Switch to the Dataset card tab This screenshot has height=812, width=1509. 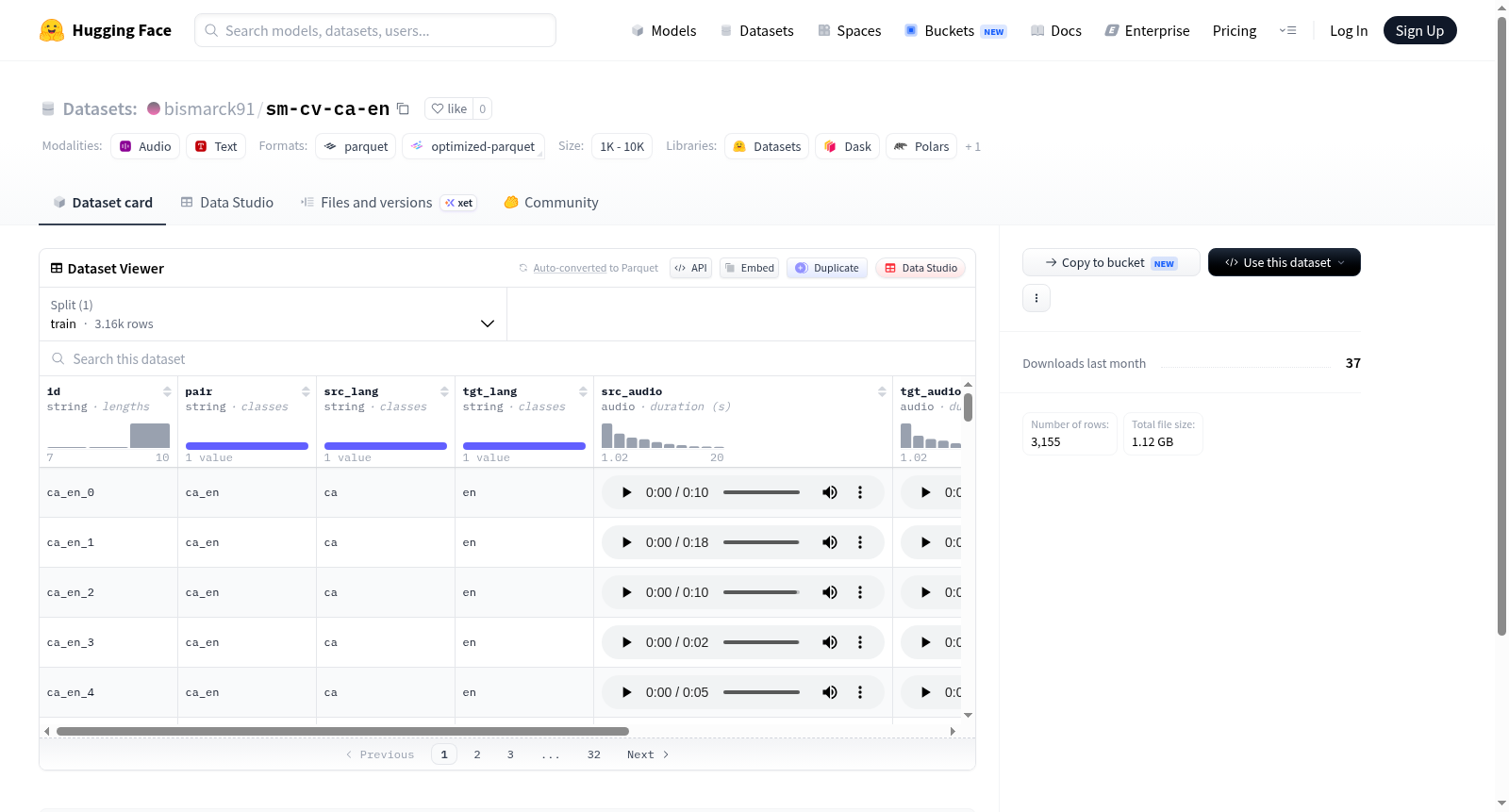click(103, 203)
